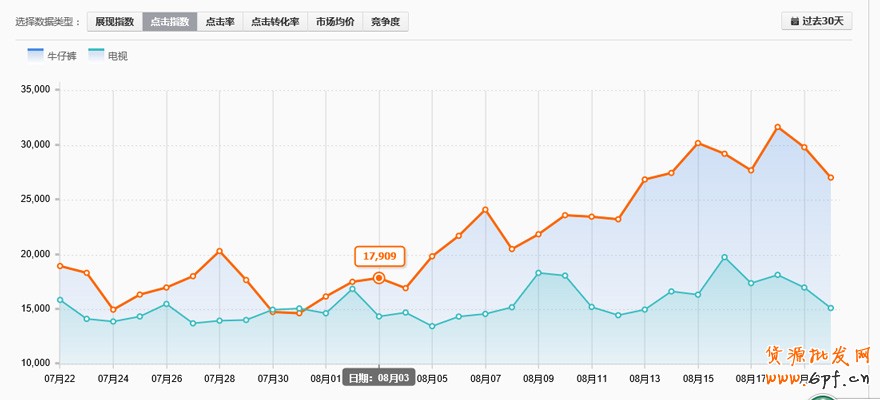Click the 电视 legend color icon
880x400 pixels.
coord(96,55)
